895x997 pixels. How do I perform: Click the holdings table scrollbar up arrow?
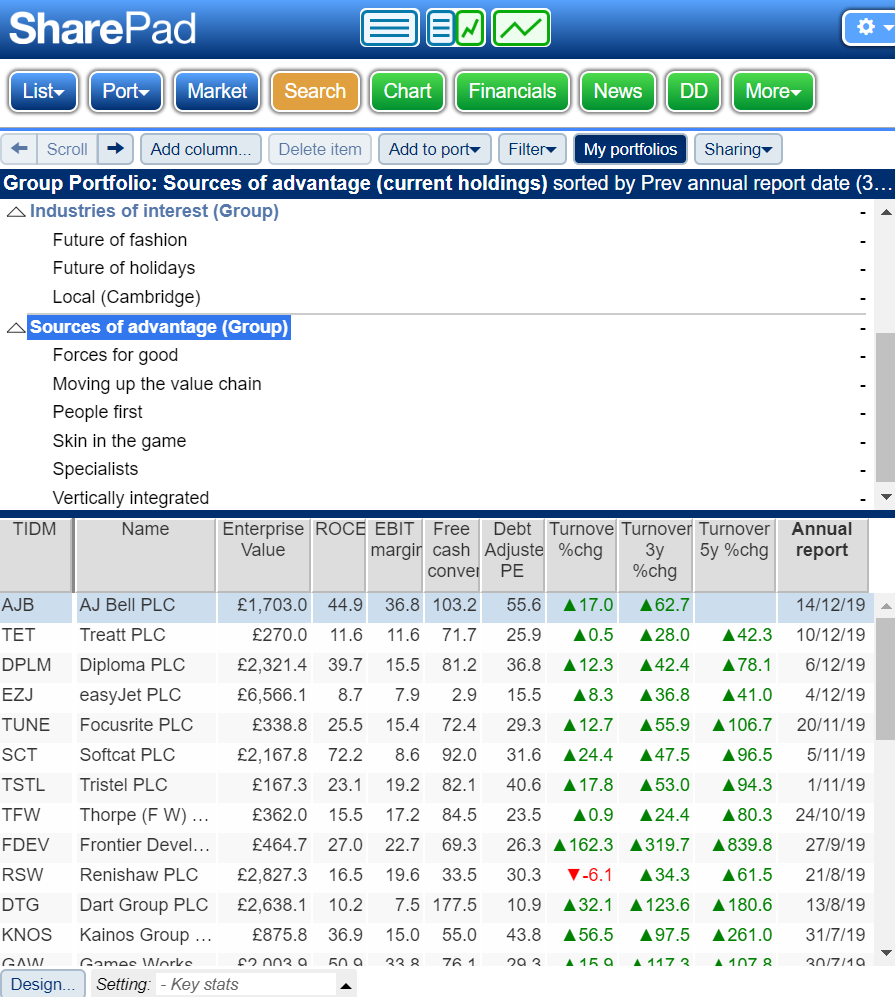click(x=885, y=606)
